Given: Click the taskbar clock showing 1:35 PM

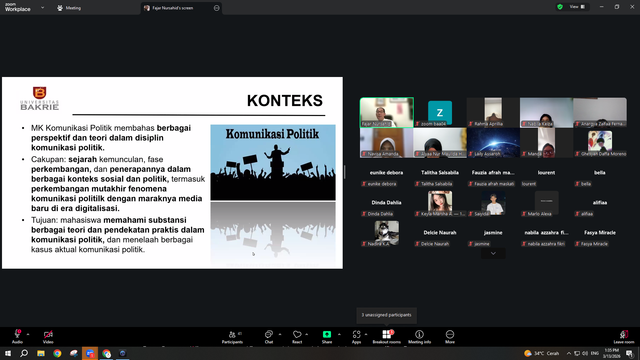Looking at the screenshot, I should (x=611, y=353).
